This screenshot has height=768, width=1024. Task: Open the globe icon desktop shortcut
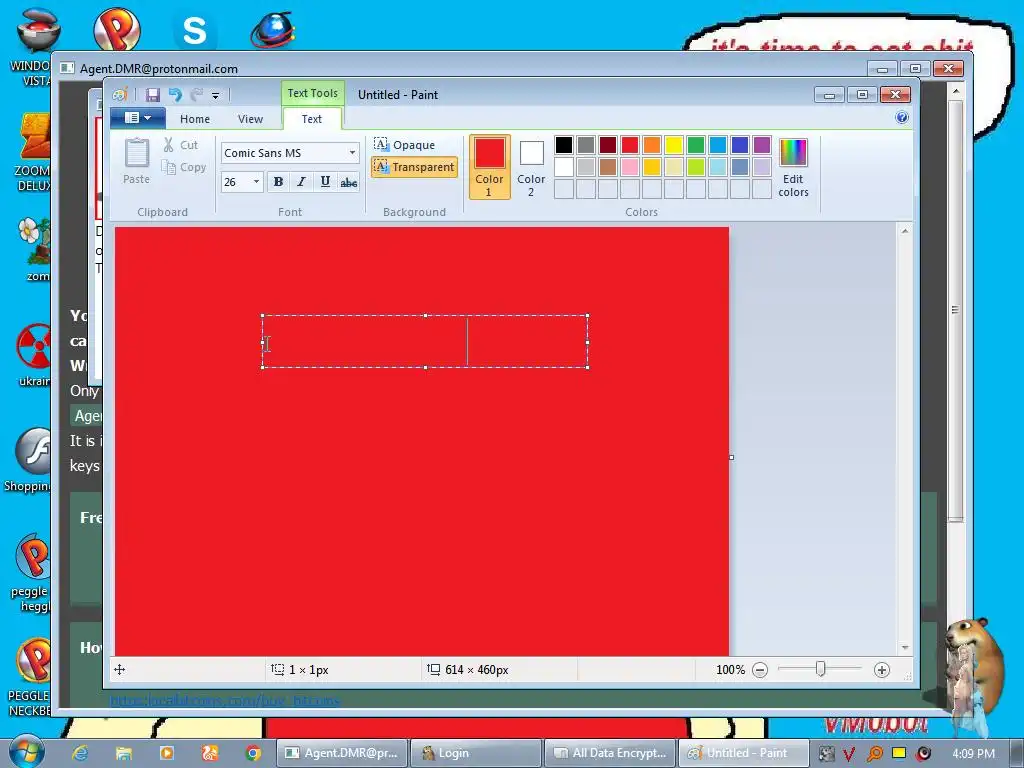(272, 30)
